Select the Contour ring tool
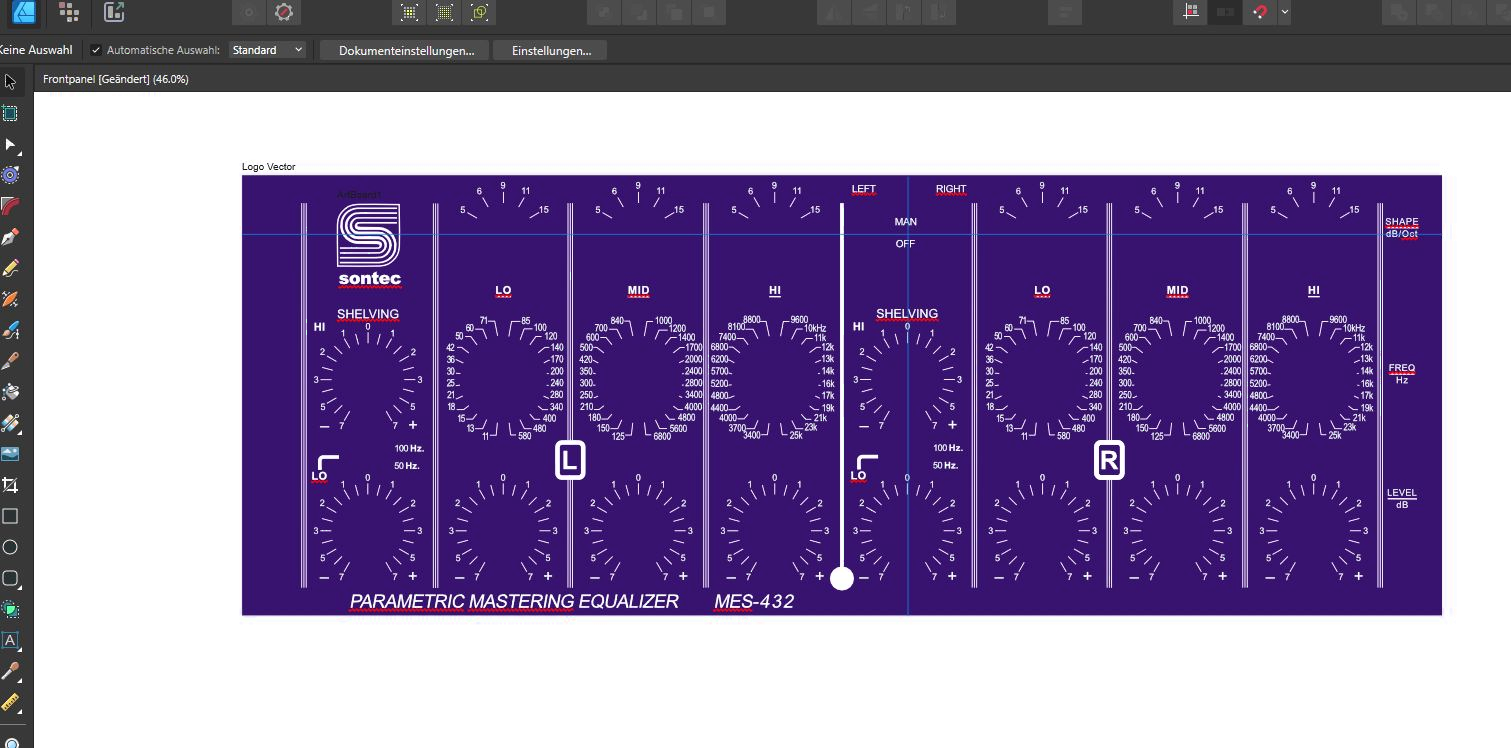The image size is (1511, 748). [x=11, y=175]
